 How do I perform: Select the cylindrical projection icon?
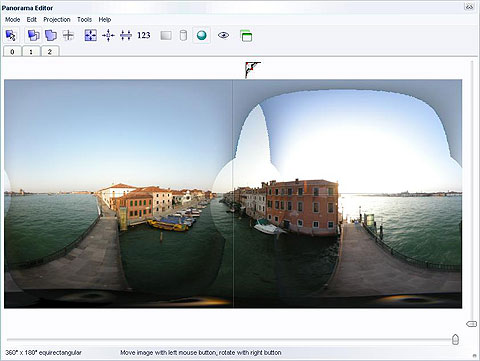pos(183,35)
